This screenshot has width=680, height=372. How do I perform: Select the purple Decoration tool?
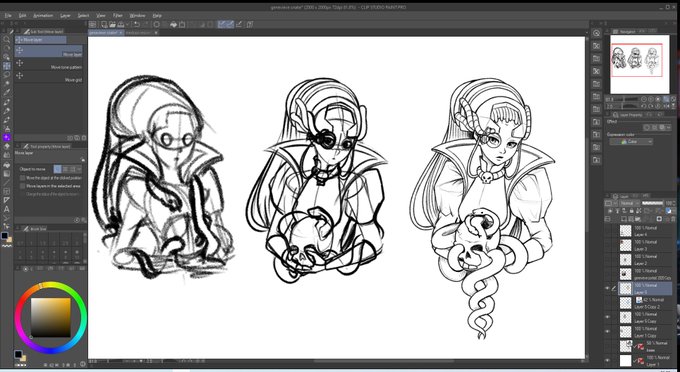click(7, 137)
